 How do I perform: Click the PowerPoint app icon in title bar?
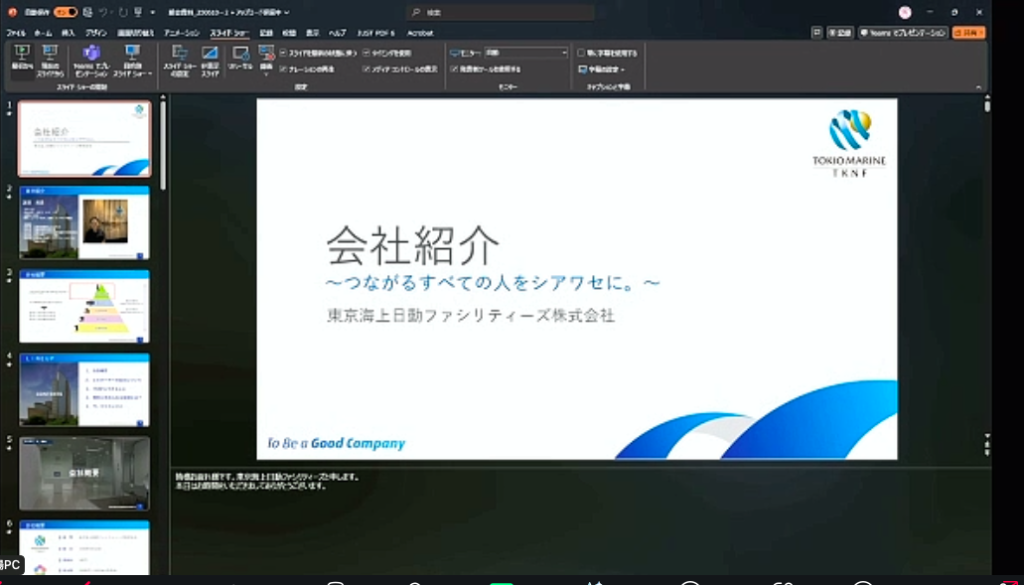point(12,12)
